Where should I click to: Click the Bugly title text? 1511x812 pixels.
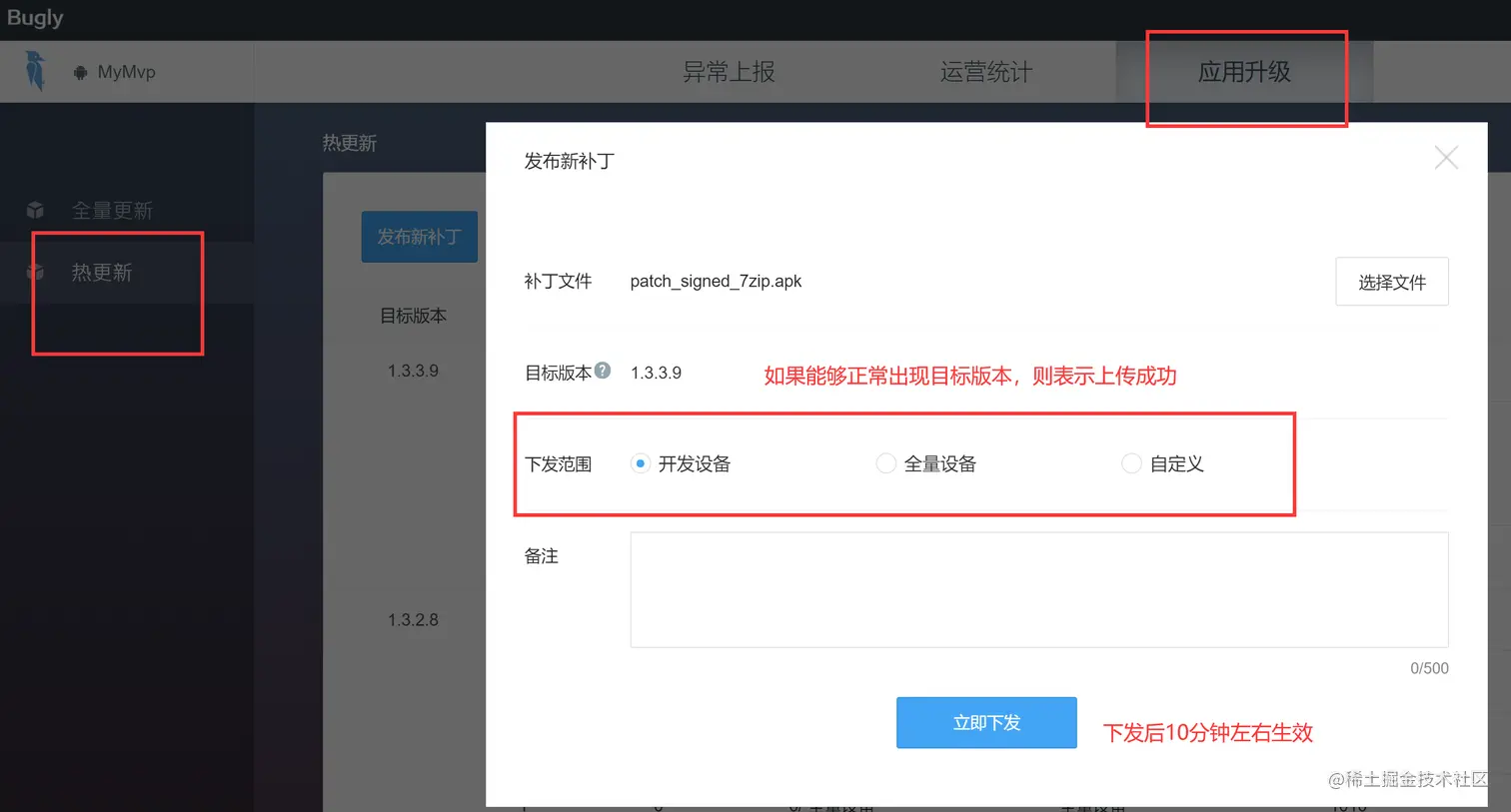pos(35,18)
